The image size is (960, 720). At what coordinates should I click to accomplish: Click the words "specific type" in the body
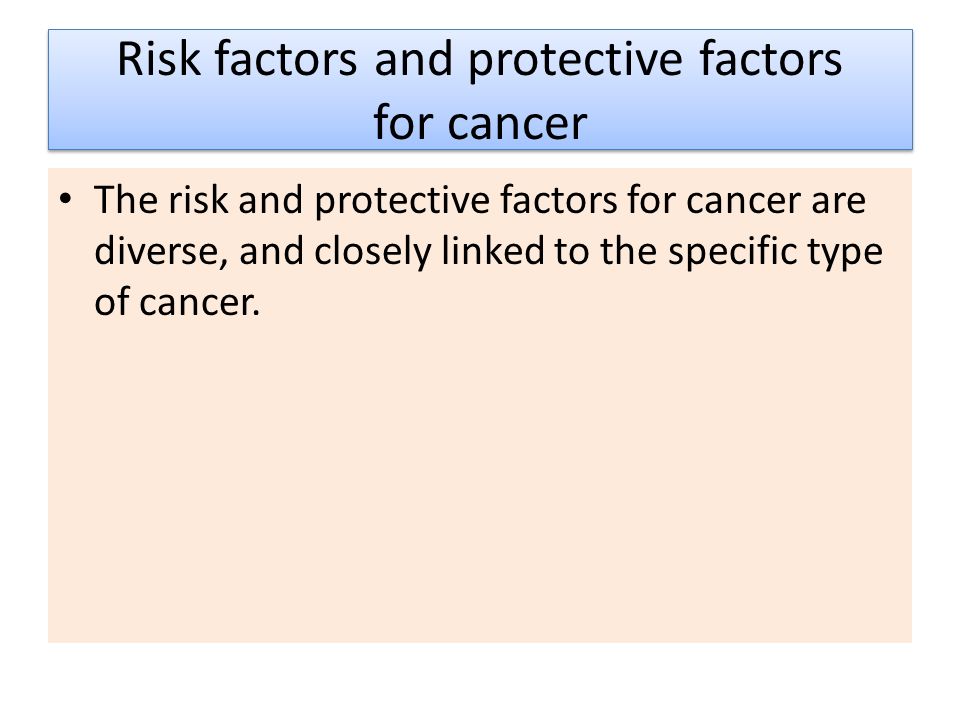[x=775, y=253]
